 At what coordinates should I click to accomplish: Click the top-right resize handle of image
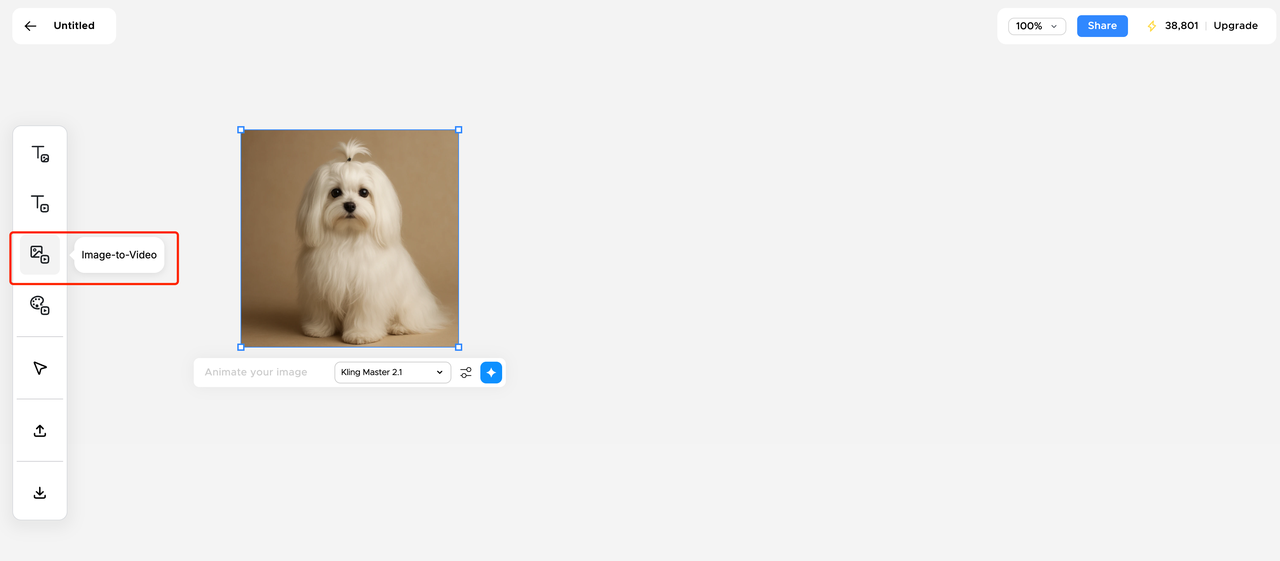pos(459,129)
